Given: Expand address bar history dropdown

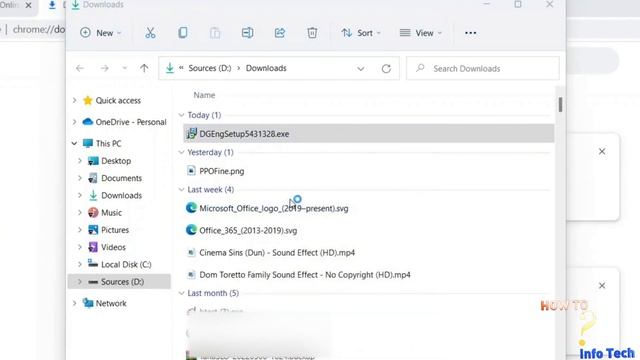Looking at the screenshot, I should [360, 69].
